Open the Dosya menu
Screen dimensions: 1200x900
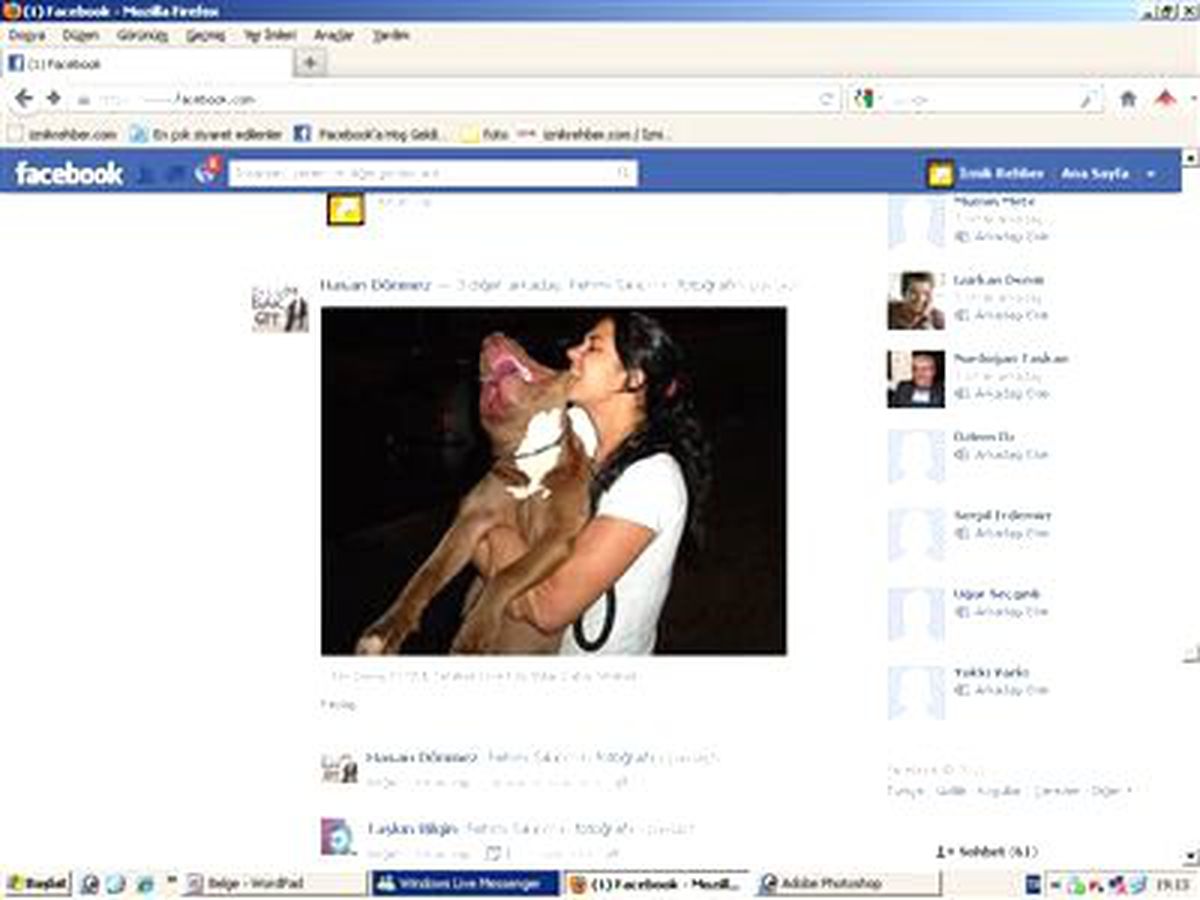26,35
